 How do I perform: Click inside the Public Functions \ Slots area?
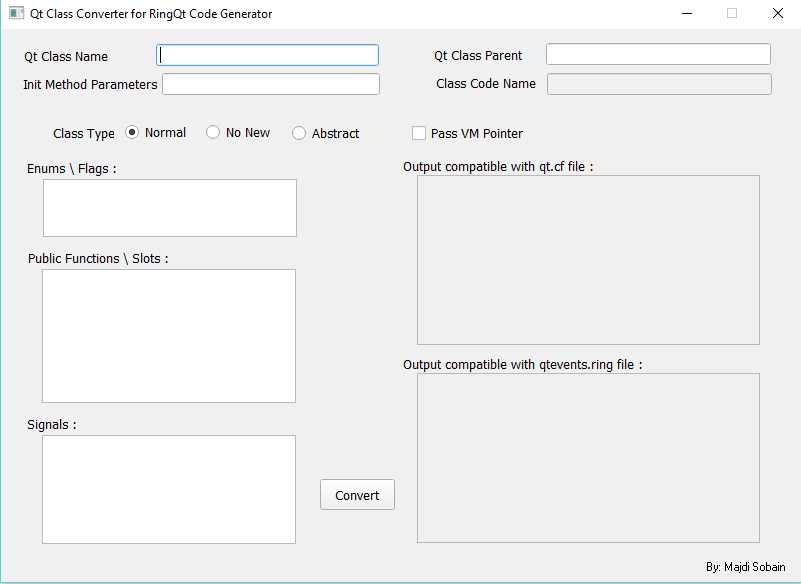click(168, 335)
